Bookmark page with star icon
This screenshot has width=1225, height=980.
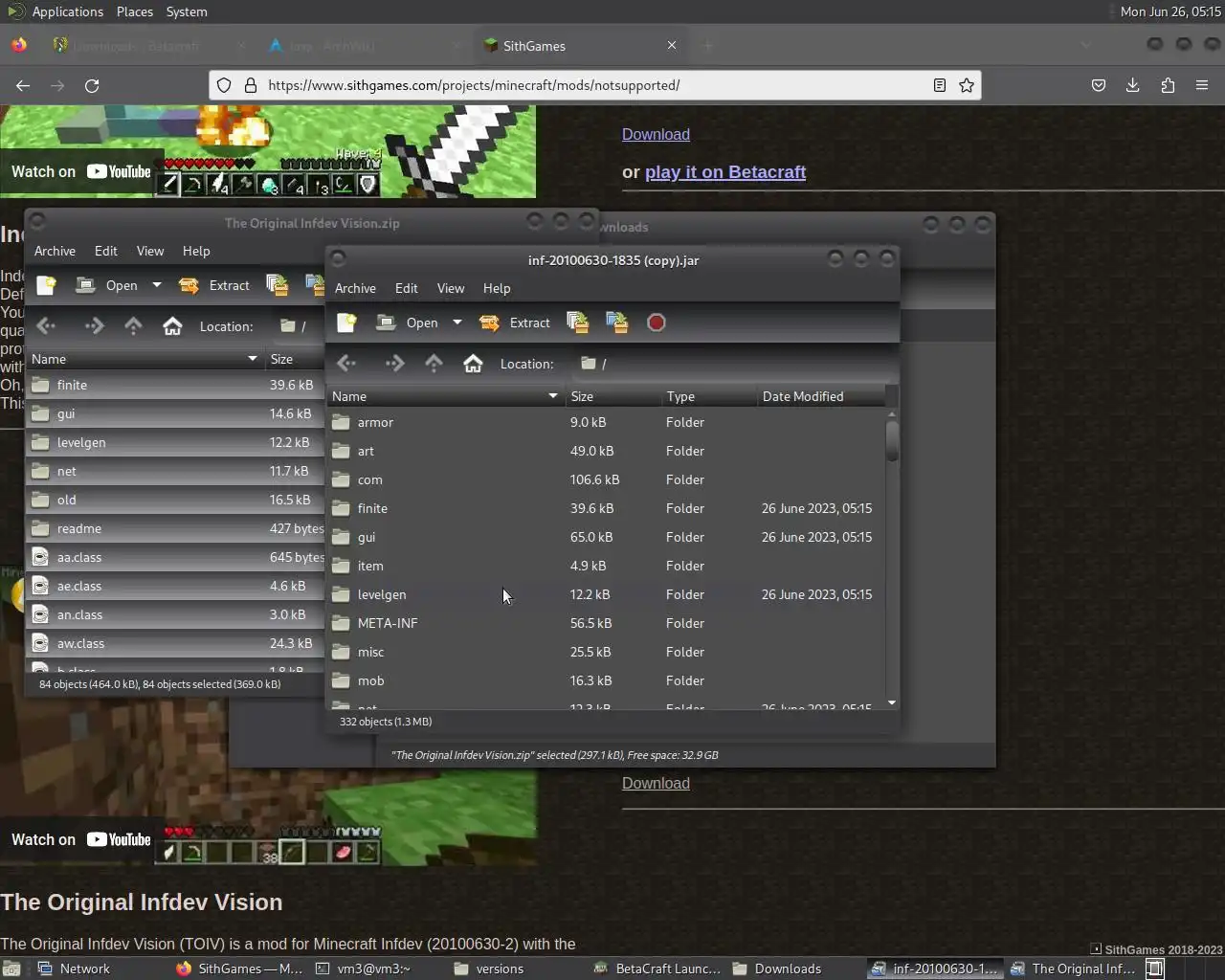(x=967, y=85)
